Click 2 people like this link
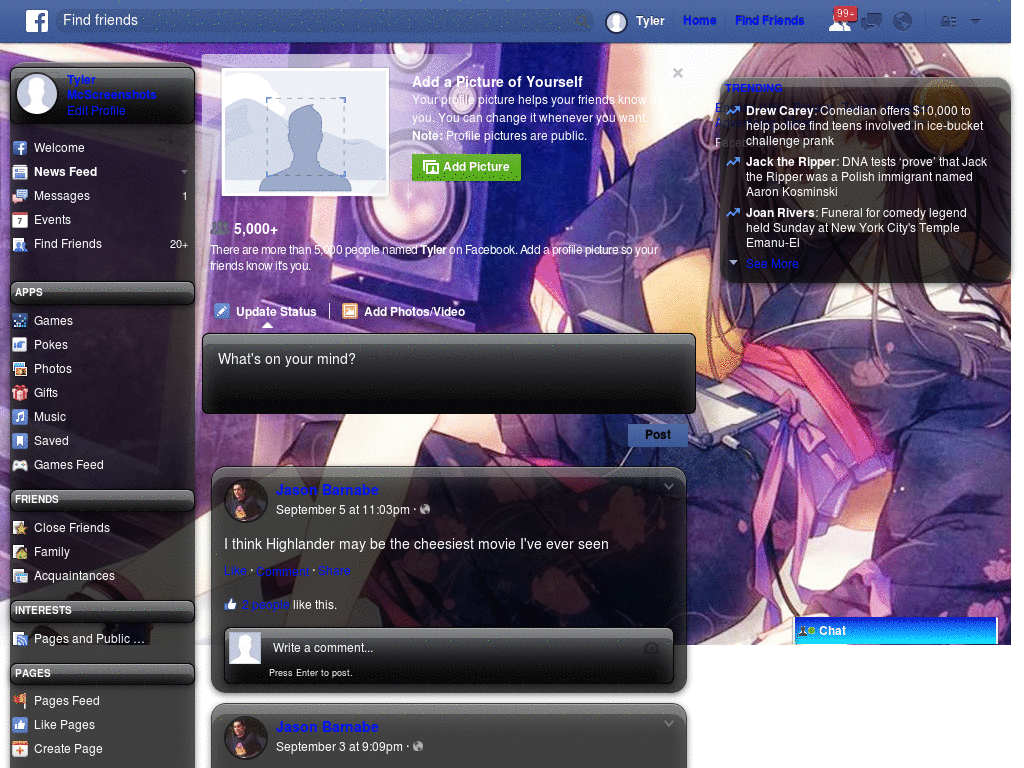 coord(266,605)
